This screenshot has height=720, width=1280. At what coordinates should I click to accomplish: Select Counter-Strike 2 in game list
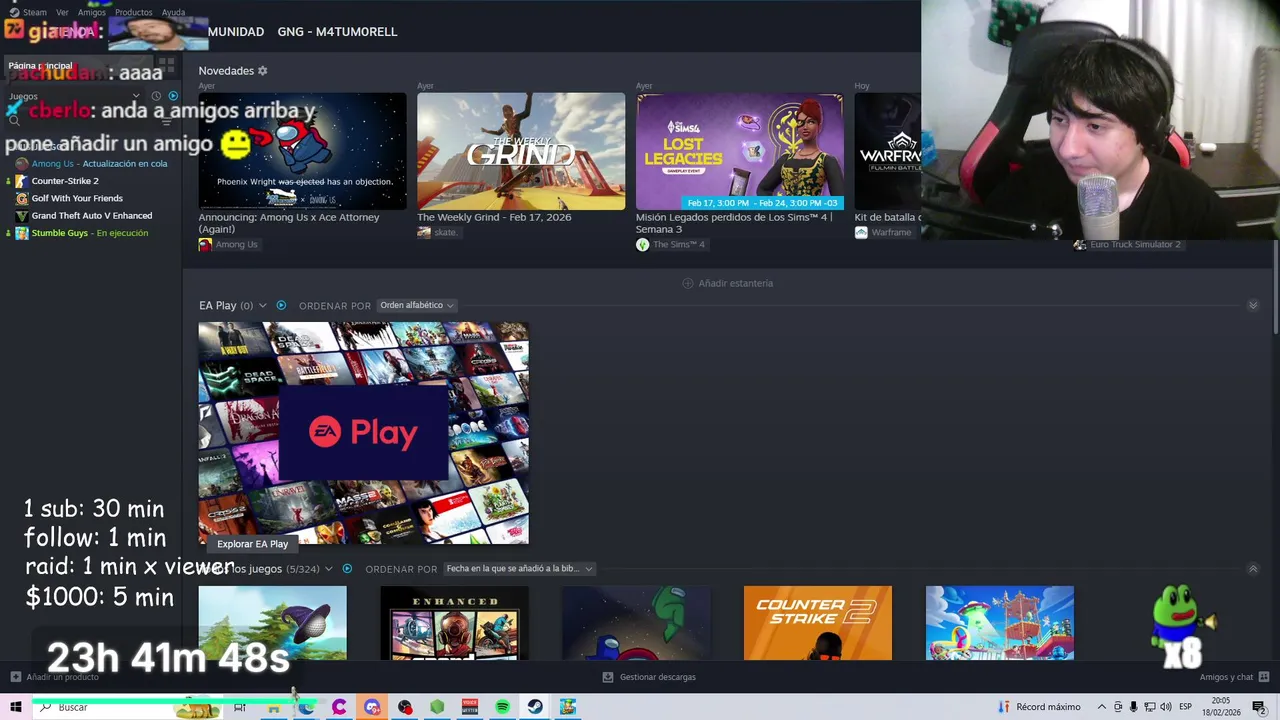tap(65, 181)
